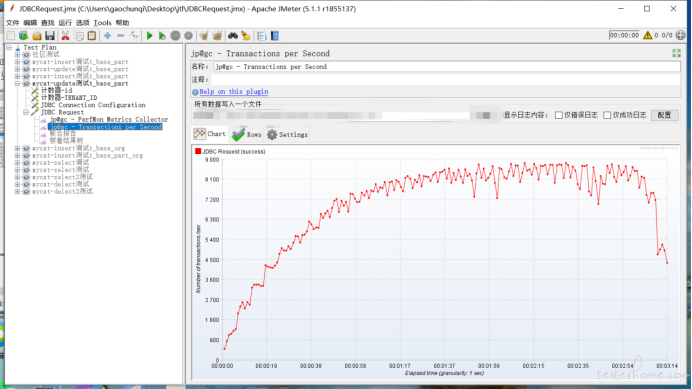Select 察看结果树 listener in tree

(66, 141)
